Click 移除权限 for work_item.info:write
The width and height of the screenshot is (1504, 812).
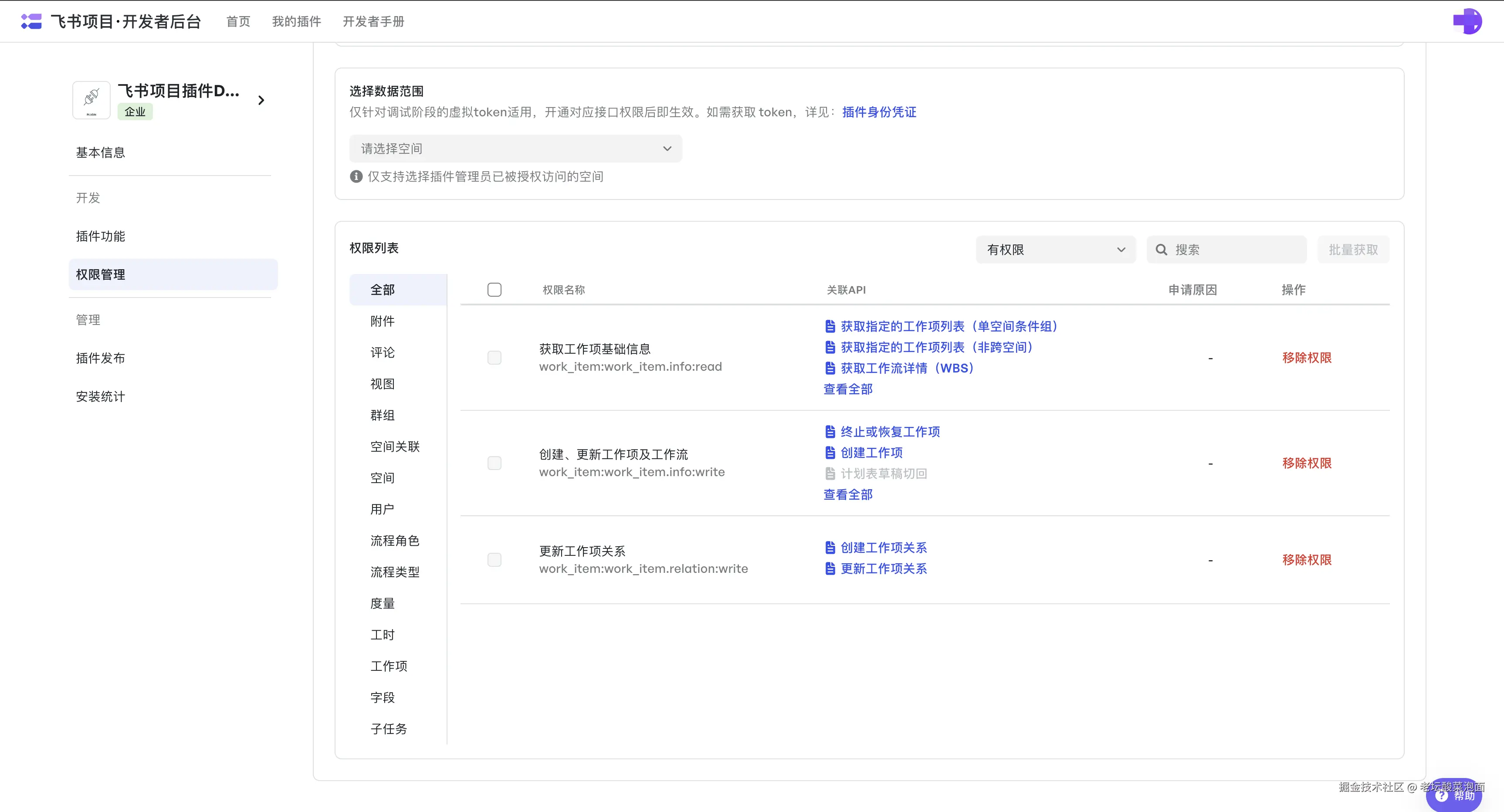click(1306, 463)
